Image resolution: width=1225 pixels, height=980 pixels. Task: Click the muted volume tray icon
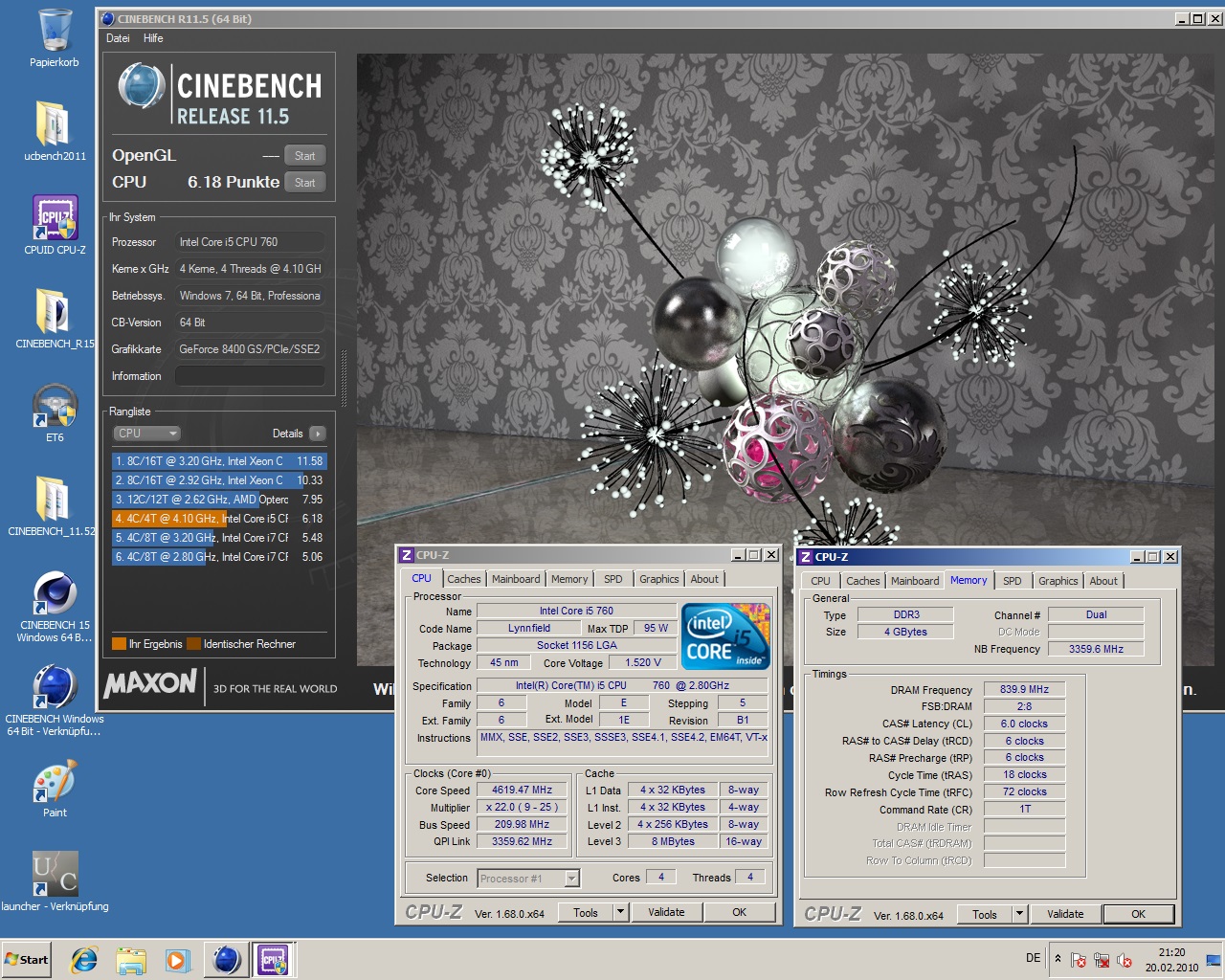click(1125, 960)
